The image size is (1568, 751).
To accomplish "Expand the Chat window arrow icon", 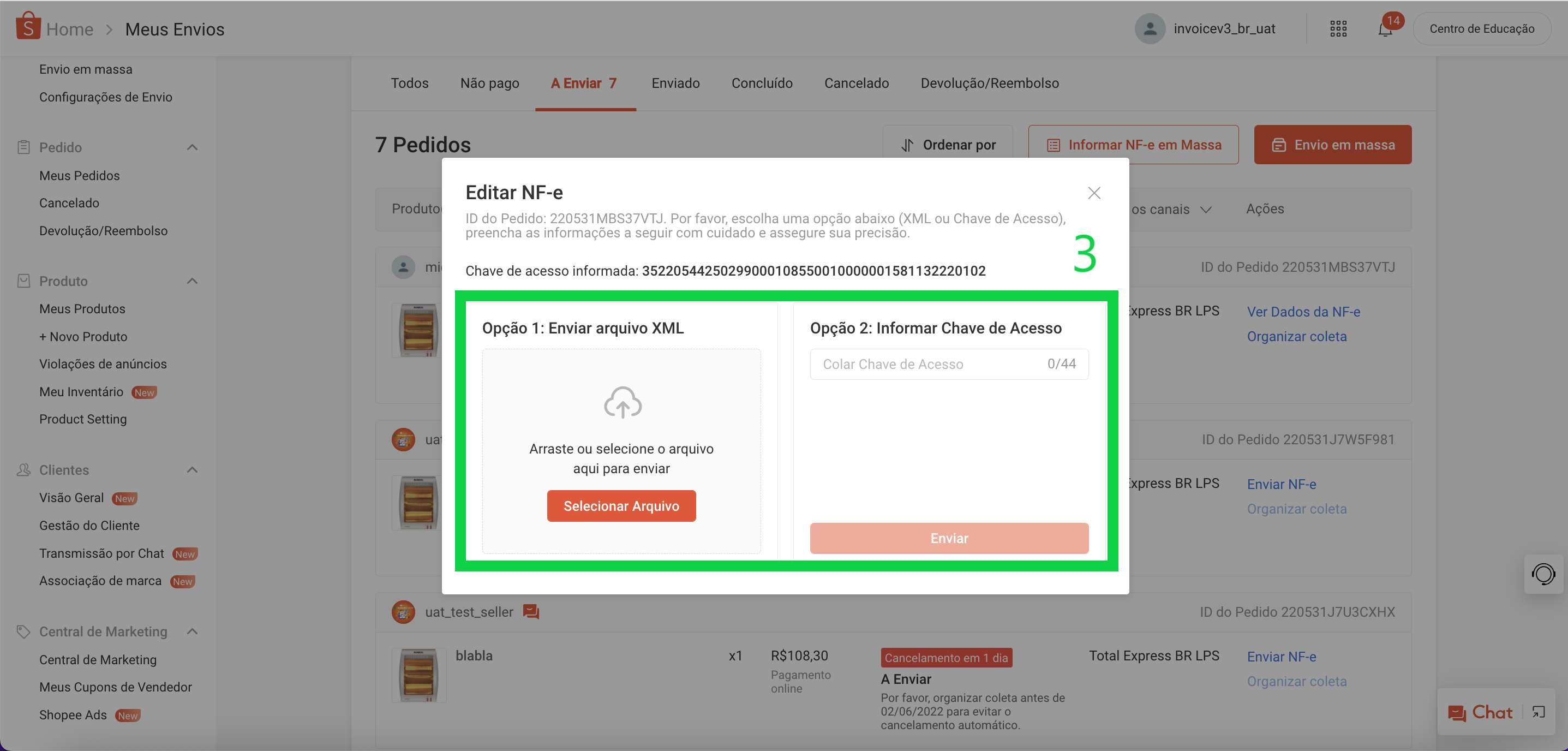I will point(1538,712).
